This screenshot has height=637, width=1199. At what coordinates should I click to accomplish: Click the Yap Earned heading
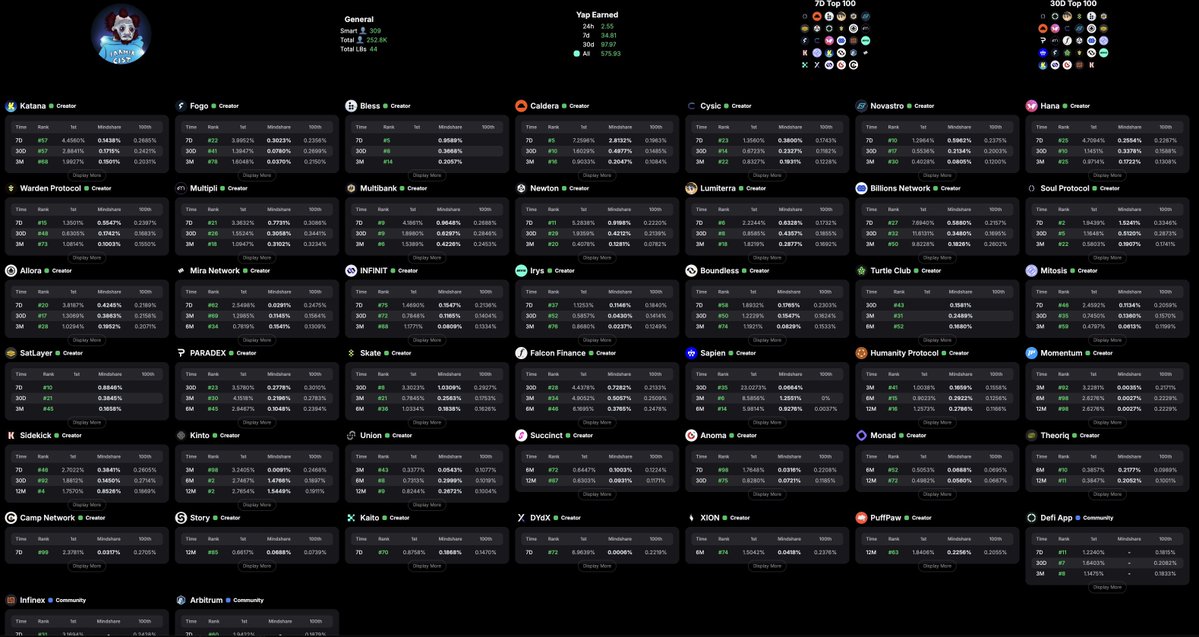pos(597,15)
